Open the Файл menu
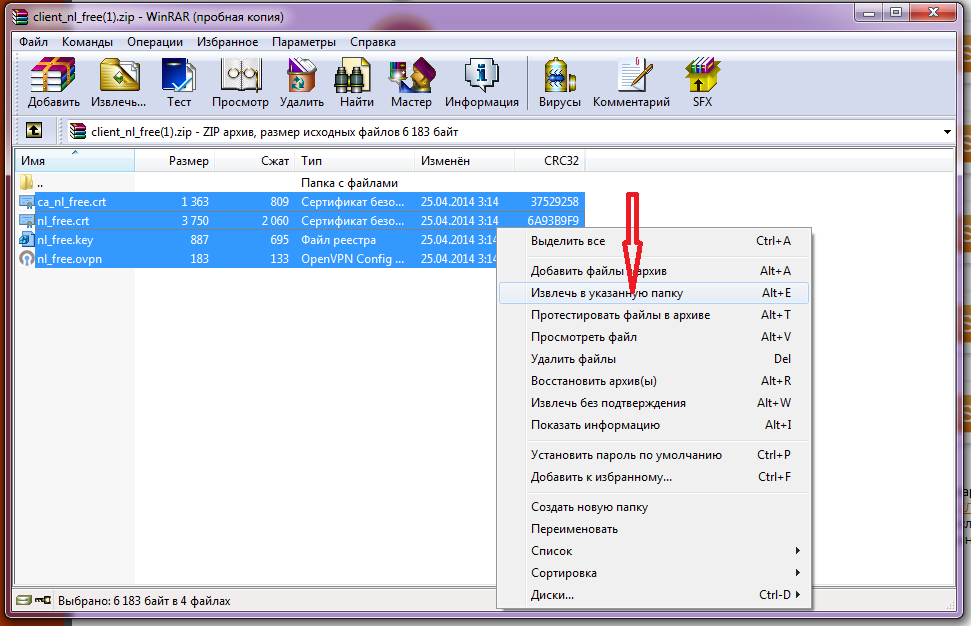 (x=33, y=42)
